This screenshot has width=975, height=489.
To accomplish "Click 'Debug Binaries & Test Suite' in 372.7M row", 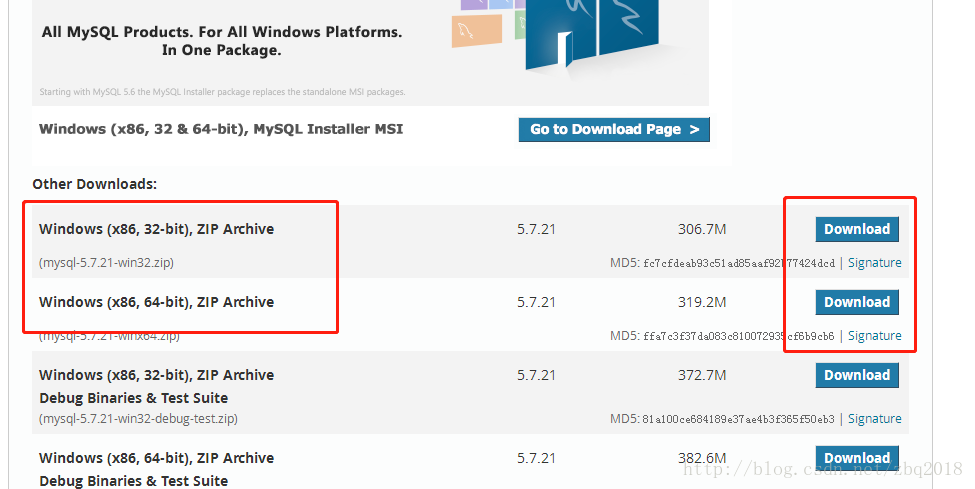I will coord(134,398).
